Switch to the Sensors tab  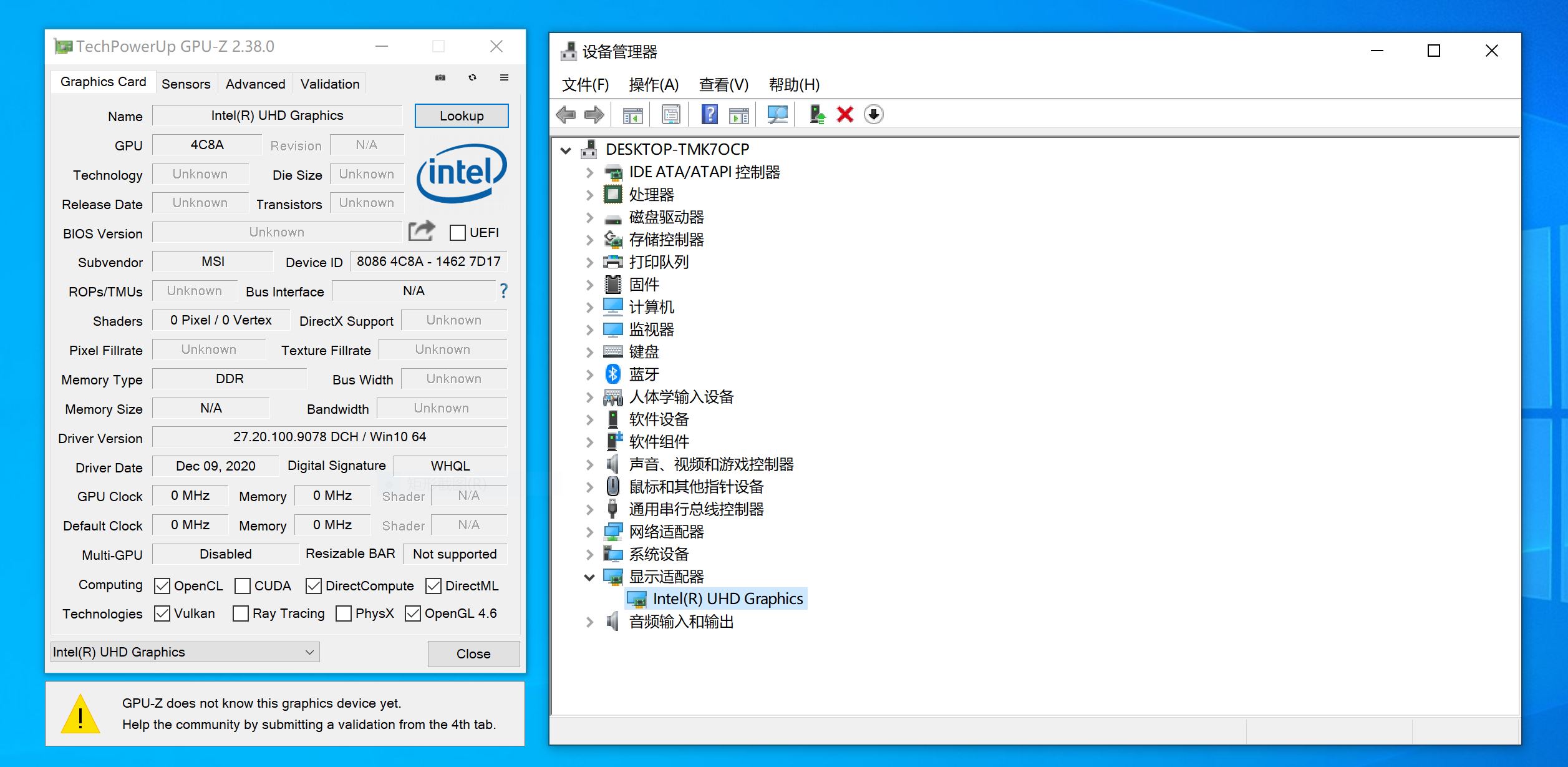pos(186,83)
